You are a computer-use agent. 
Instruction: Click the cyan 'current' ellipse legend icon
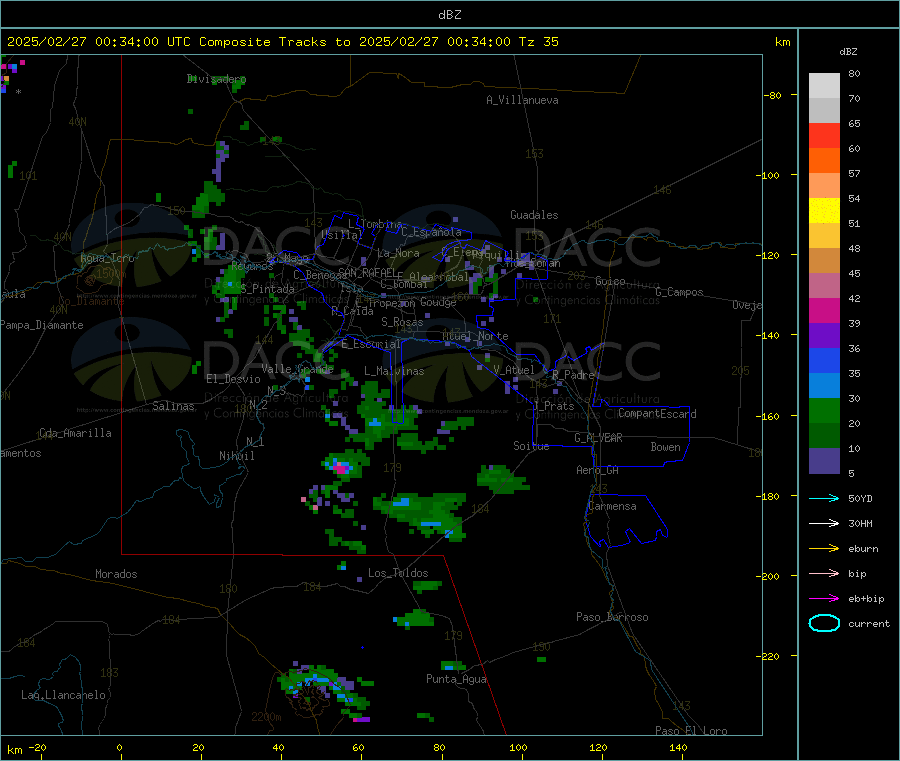(824, 623)
